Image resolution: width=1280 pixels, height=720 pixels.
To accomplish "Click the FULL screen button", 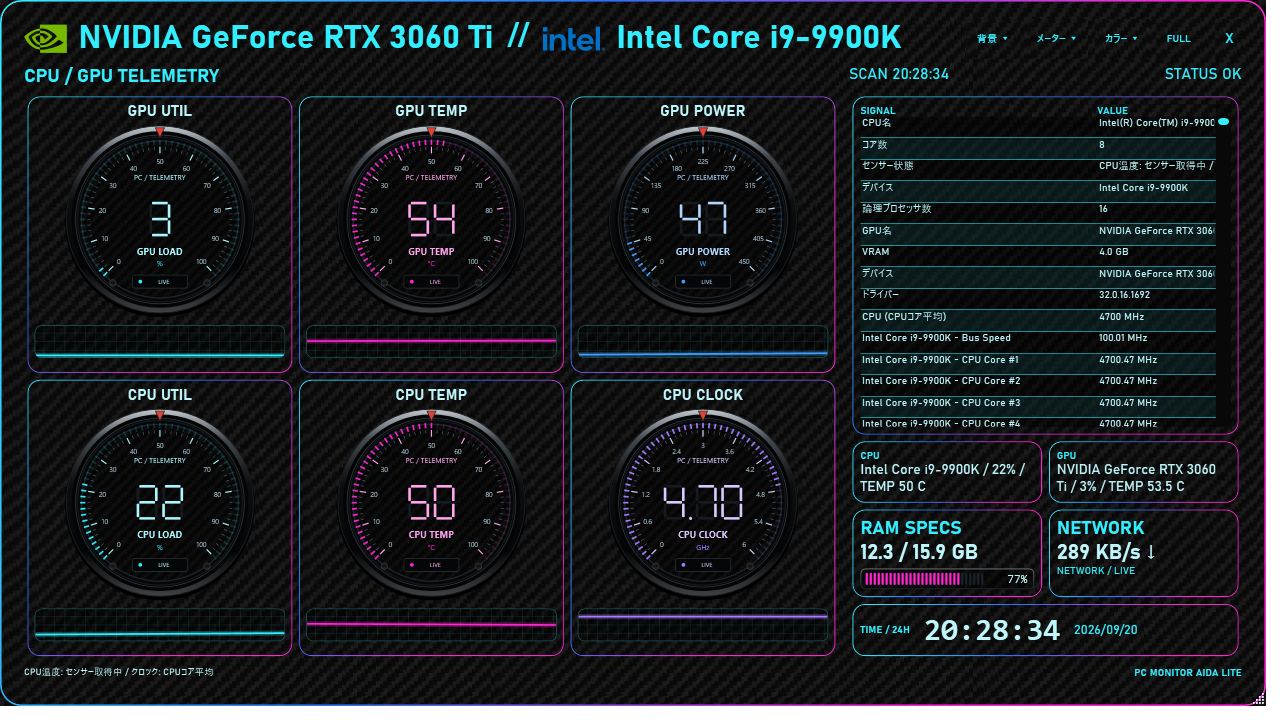I will (1179, 39).
